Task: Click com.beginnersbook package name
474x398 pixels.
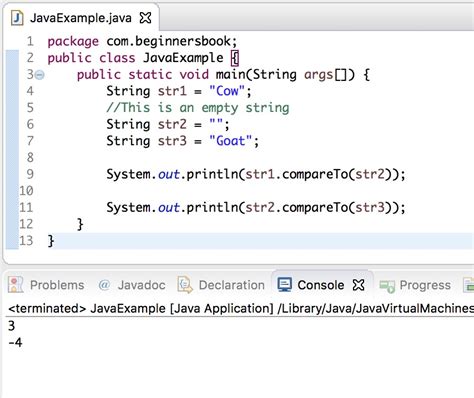Action: pos(169,41)
